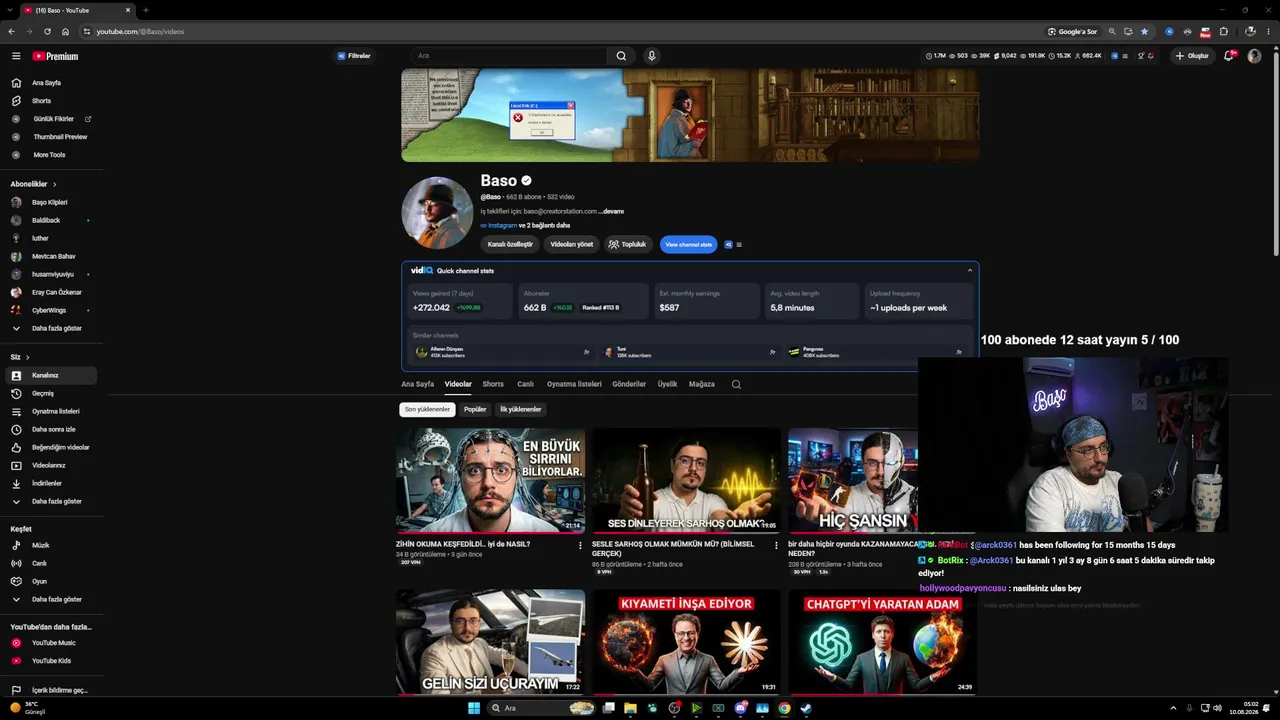Screen dimensions: 1280x720
Task: Click the Google'a Sor button
Action: click(1072, 31)
